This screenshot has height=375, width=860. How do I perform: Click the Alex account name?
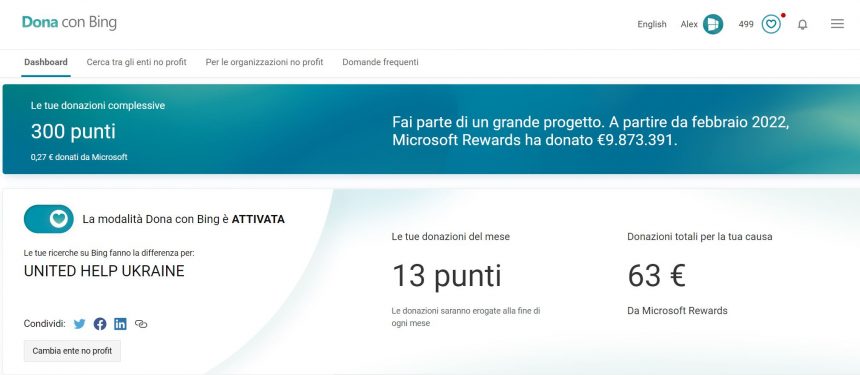[689, 24]
